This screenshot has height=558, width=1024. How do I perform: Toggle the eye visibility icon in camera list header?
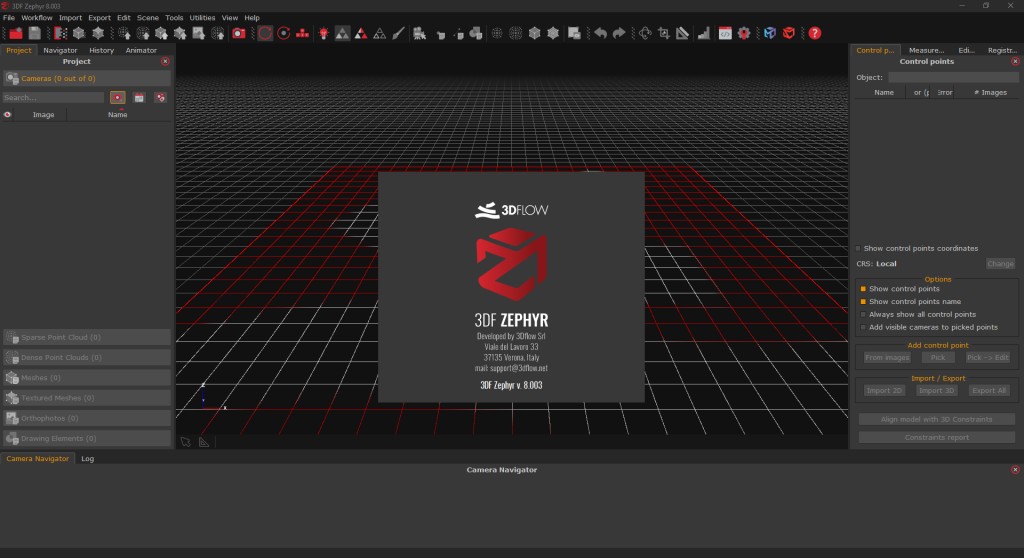pyautogui.click(x=8, y=114)
